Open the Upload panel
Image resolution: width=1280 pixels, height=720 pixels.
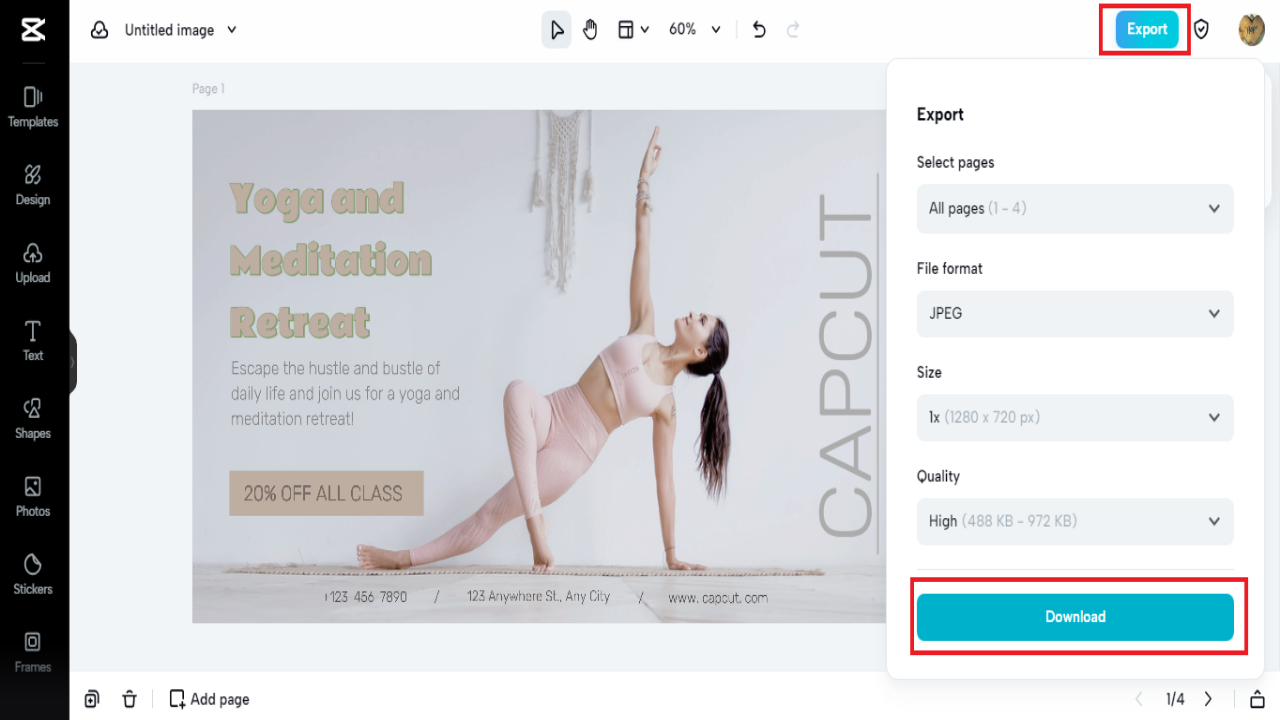coord(33,263)
